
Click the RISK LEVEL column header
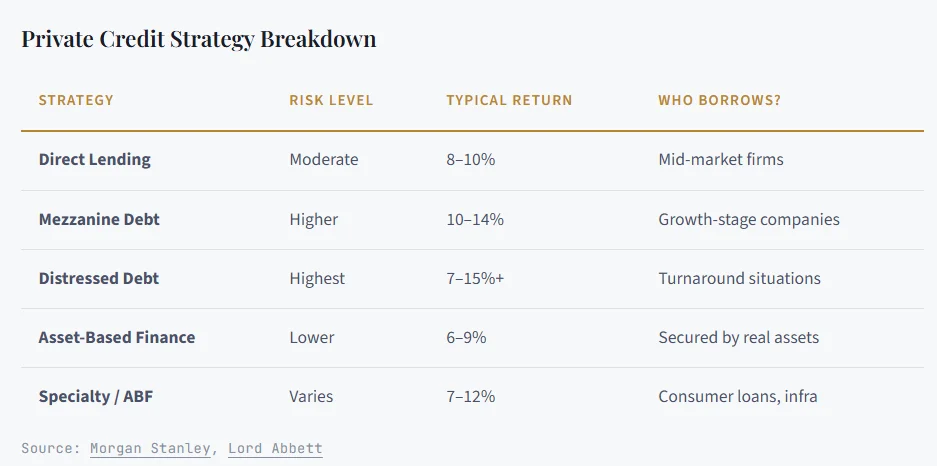pos(331,100)
